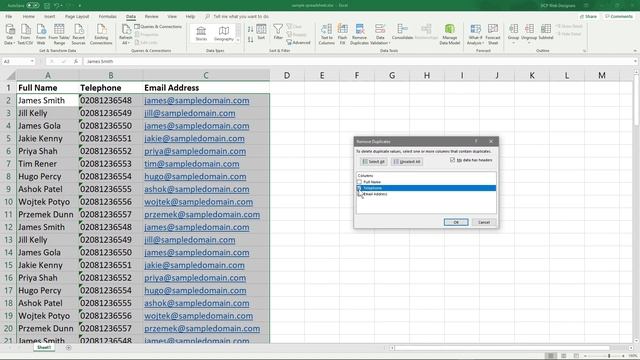Click From Text/CSV icon
Screen dimensions: 640x360
(x=25, y=34)
